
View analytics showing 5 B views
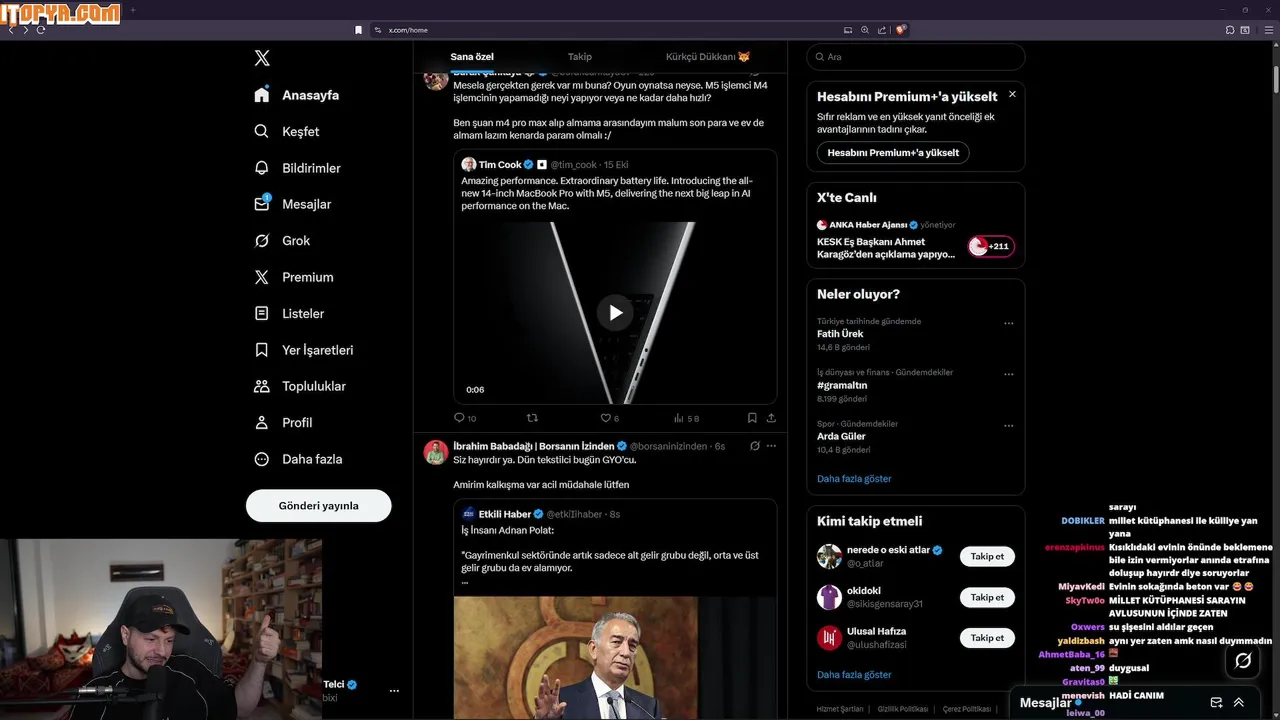pos(686,418)
